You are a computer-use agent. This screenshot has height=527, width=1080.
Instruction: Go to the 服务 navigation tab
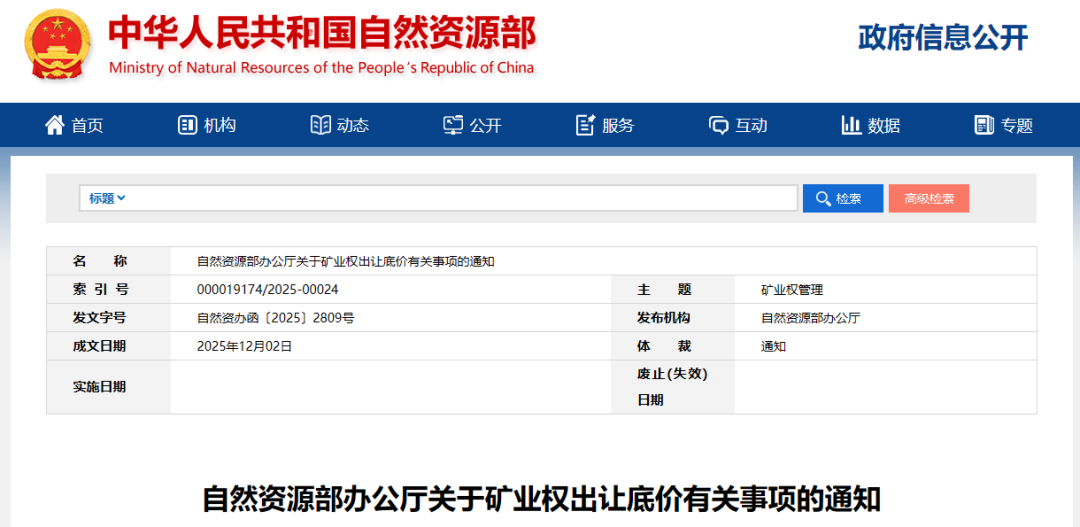(618, 125)
